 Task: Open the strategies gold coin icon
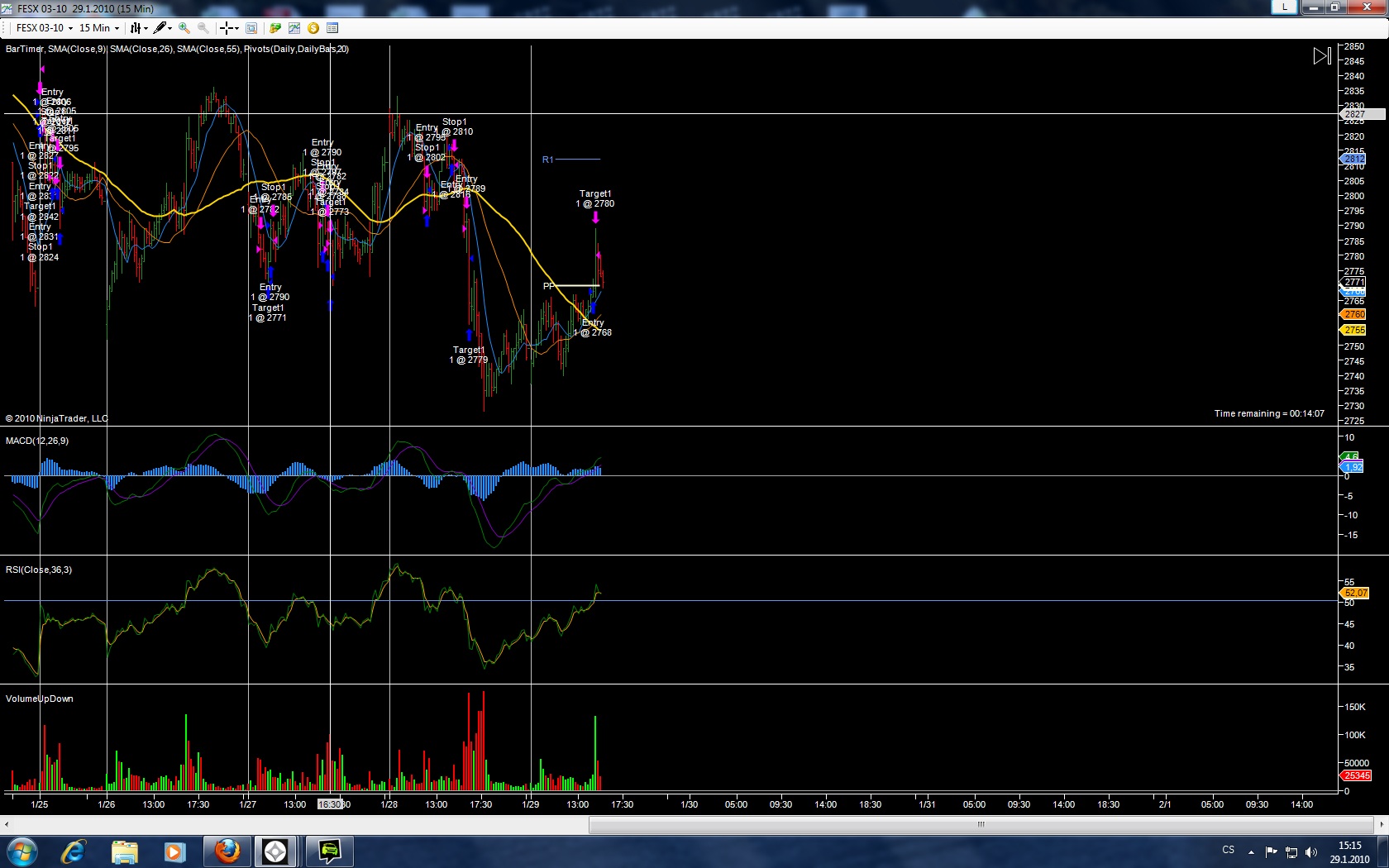[x=313, y=28]
